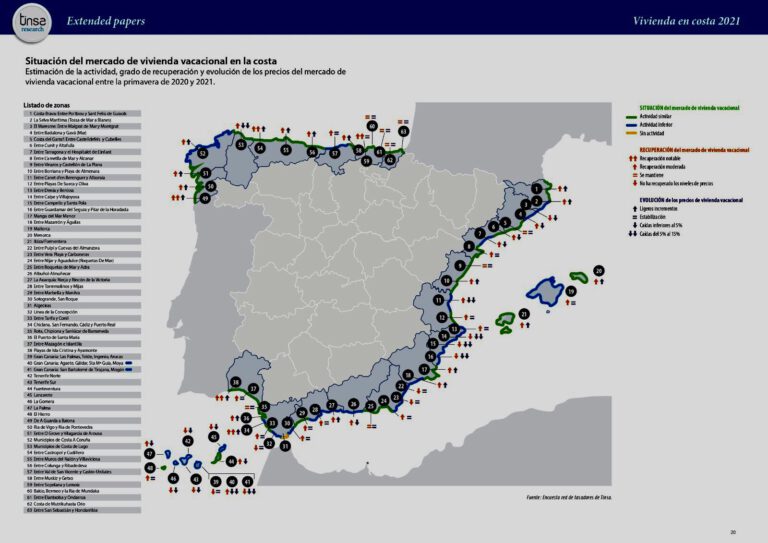Click zone marker 47 in the Canary Islands
The height and width of the screenshot is (543, 768).
point(149,454)
